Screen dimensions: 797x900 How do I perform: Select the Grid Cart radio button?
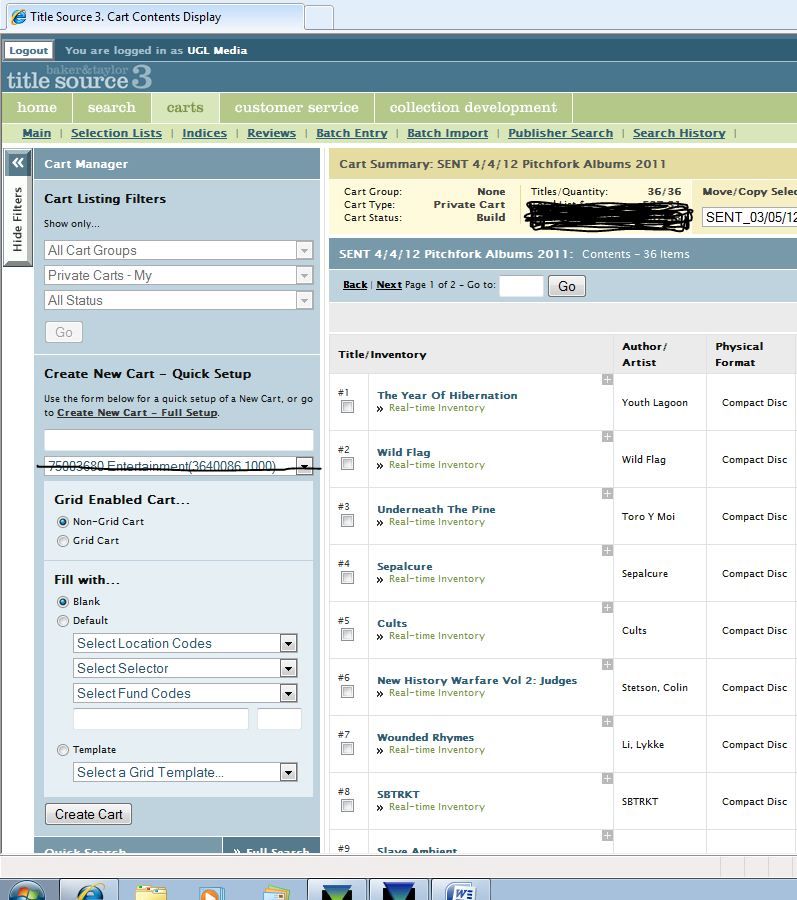pyautogui.click(x=63, y=541)
